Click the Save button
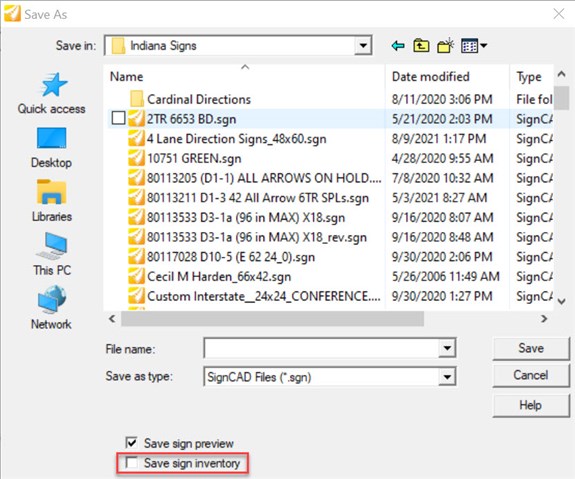The height and width of the screenshot is (479, 575). point(531,348)
